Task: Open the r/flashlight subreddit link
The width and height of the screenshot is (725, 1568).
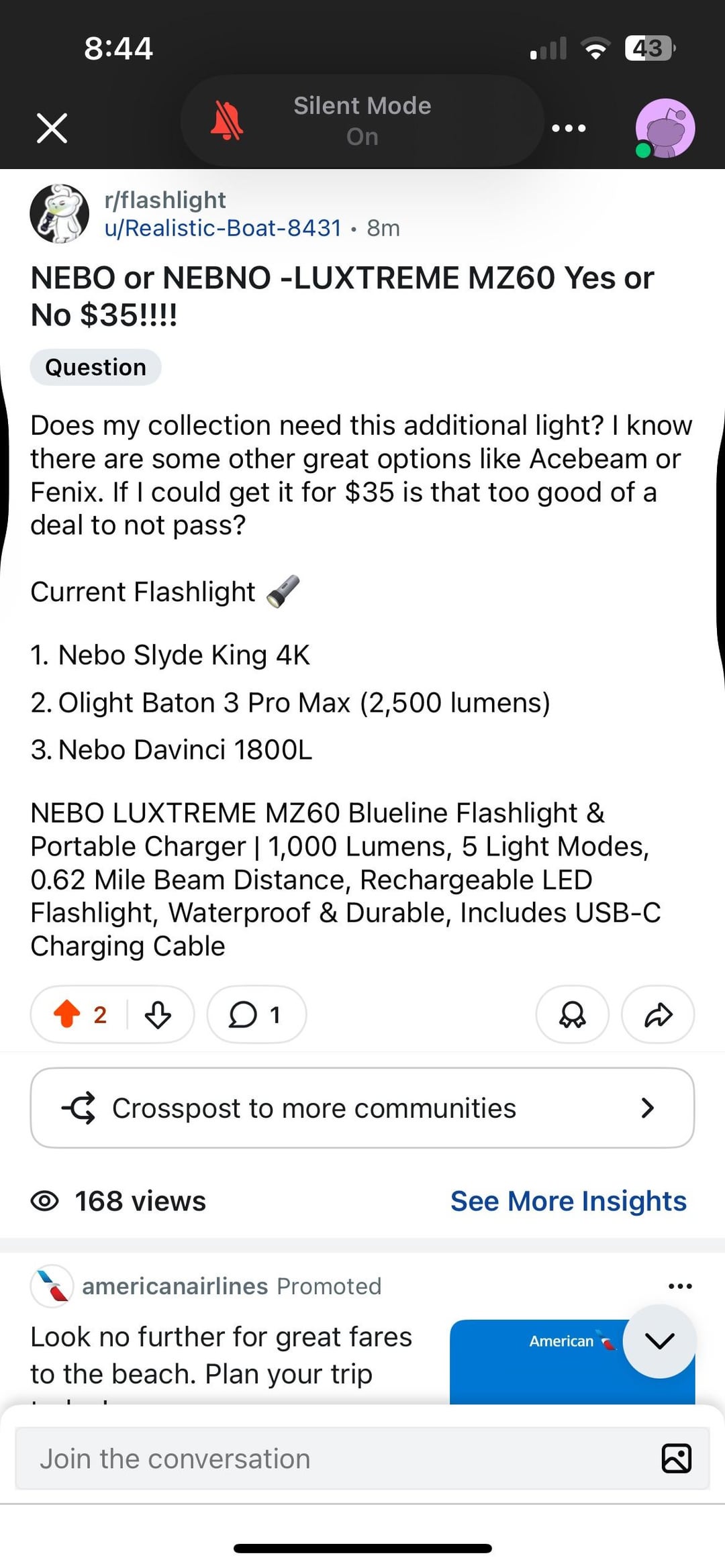Action: click(x=165, y=200)
